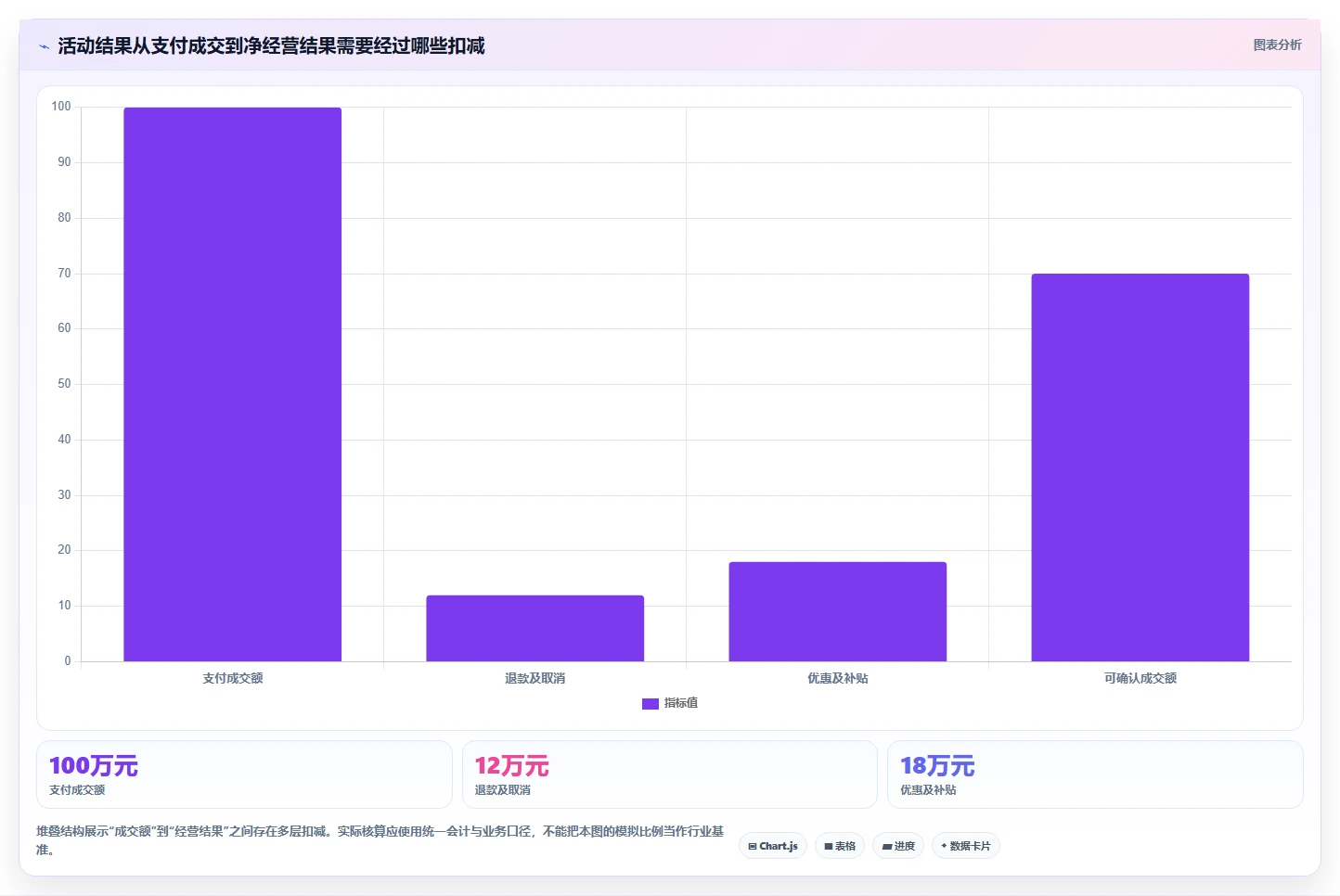Select the 优惠及补贴 bar in the chart
The image size is (1340, 896).
point(837,611)
